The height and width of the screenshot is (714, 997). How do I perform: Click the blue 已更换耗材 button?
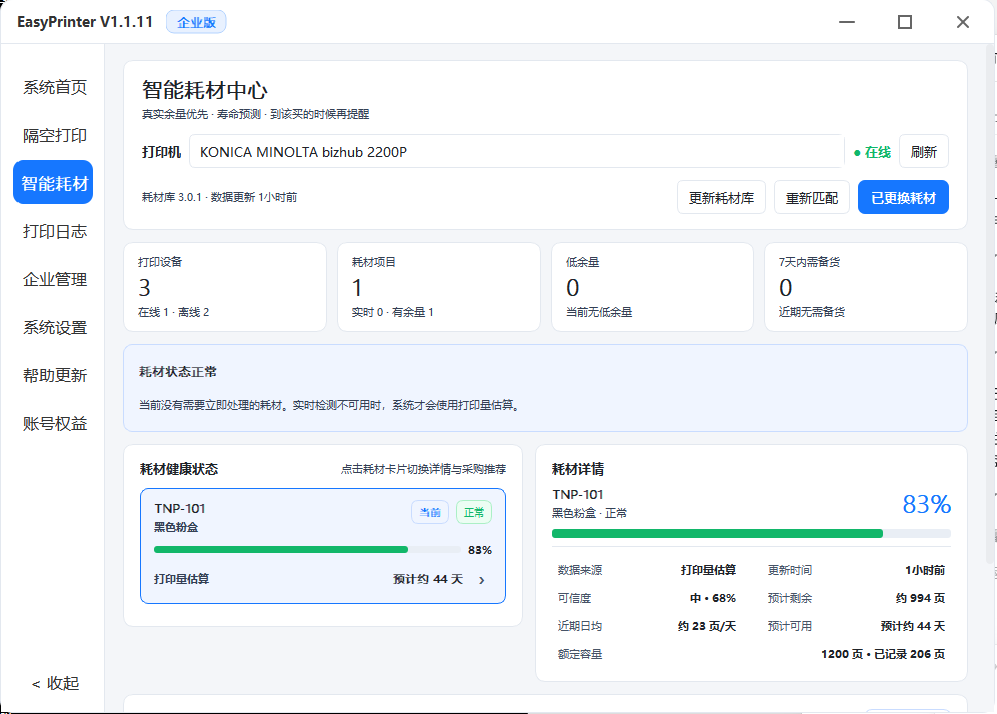click(x=903, y=198)
